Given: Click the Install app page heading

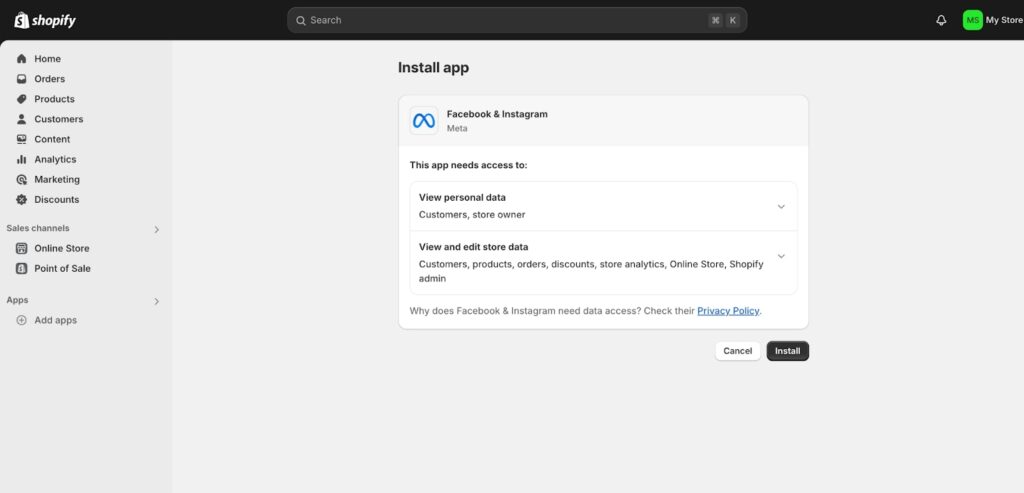Looking at the screenshot, I should (433, 68).
